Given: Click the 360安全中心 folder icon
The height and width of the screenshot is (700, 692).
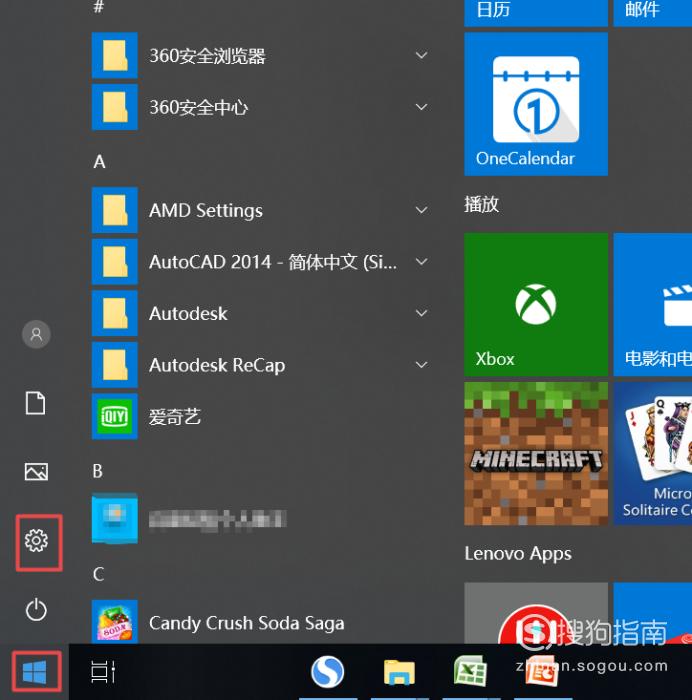Looking at the screenshot, I should tap(115, 107).
